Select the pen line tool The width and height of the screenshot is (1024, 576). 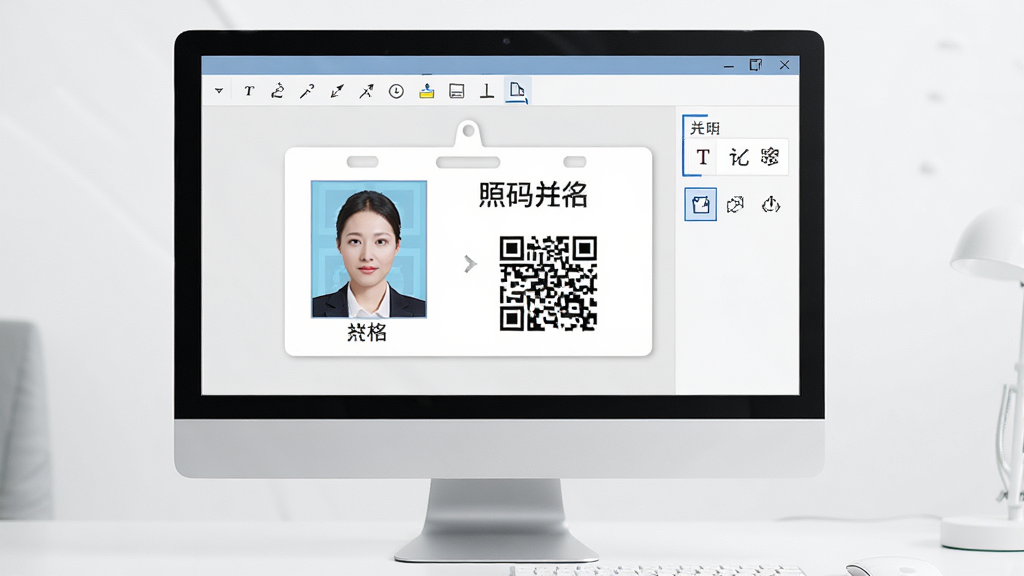pos(307,91)
